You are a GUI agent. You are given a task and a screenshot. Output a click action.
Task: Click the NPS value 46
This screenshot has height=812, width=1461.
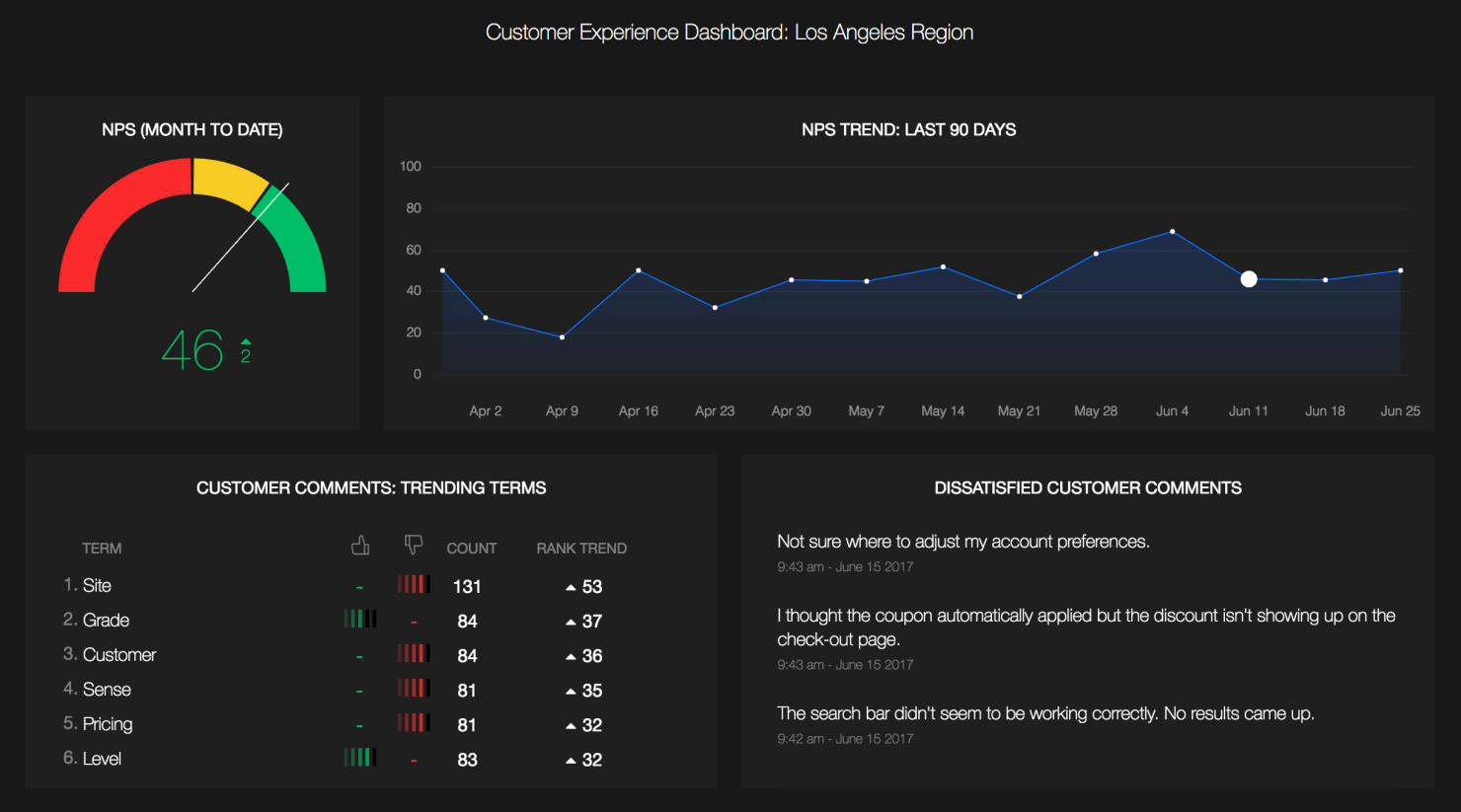tap(193, 349)
